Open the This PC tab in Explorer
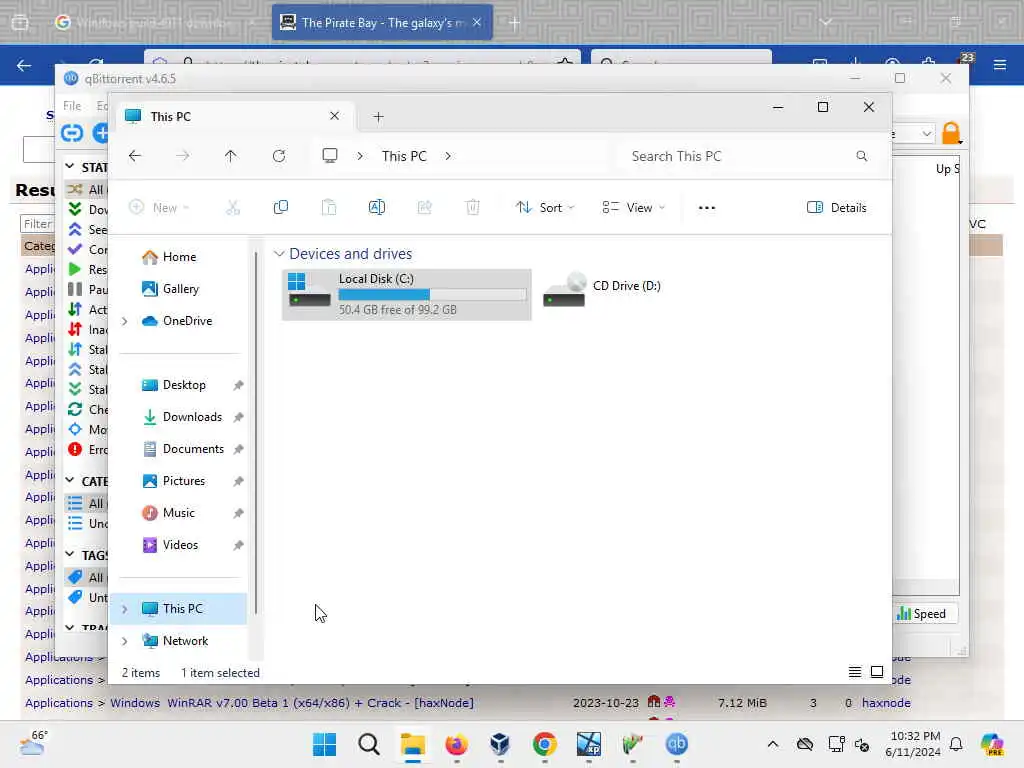The image size is (1024, 768). click(x=234, y=116)
